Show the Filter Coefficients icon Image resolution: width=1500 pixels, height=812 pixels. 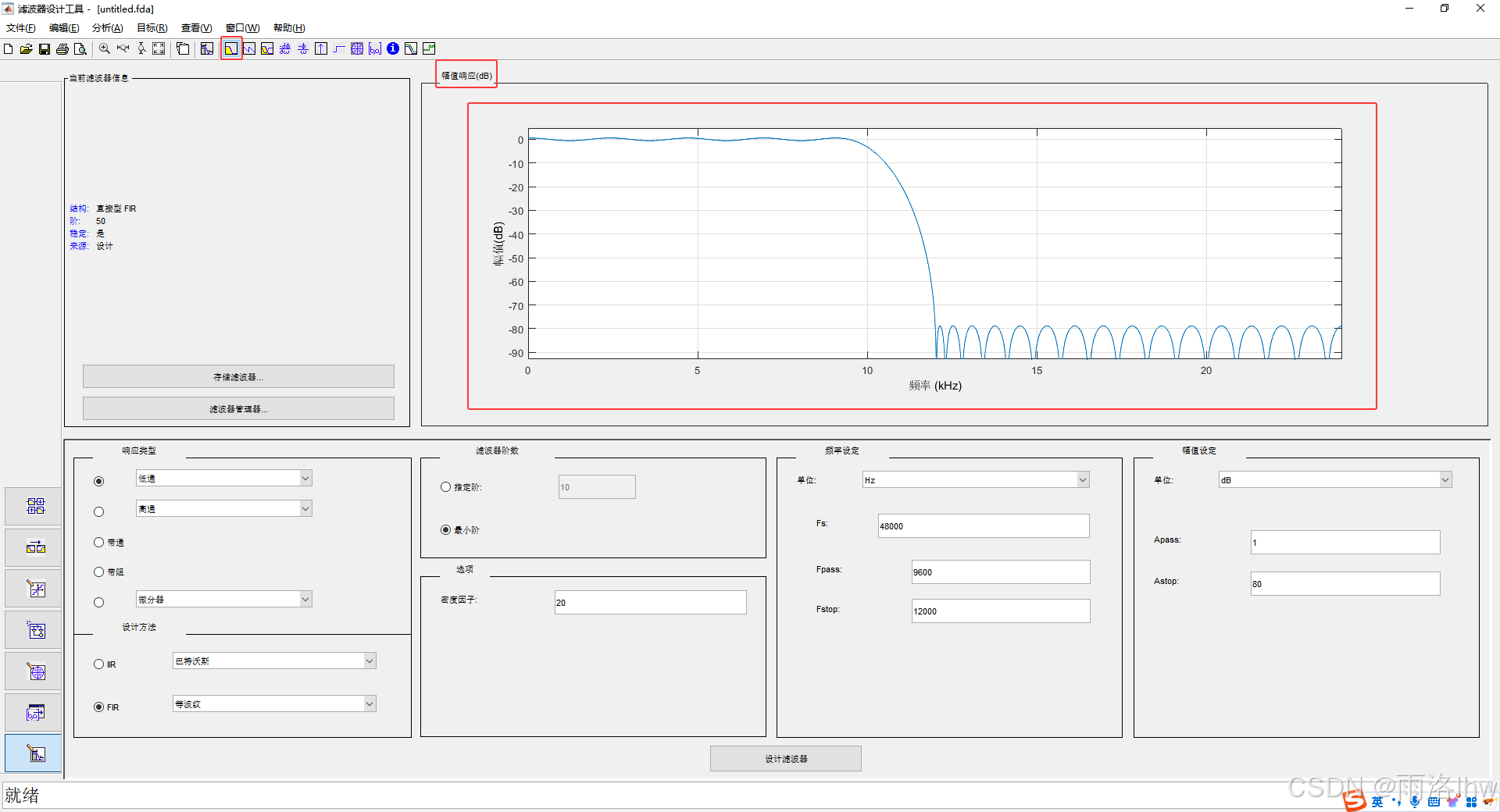375,49
